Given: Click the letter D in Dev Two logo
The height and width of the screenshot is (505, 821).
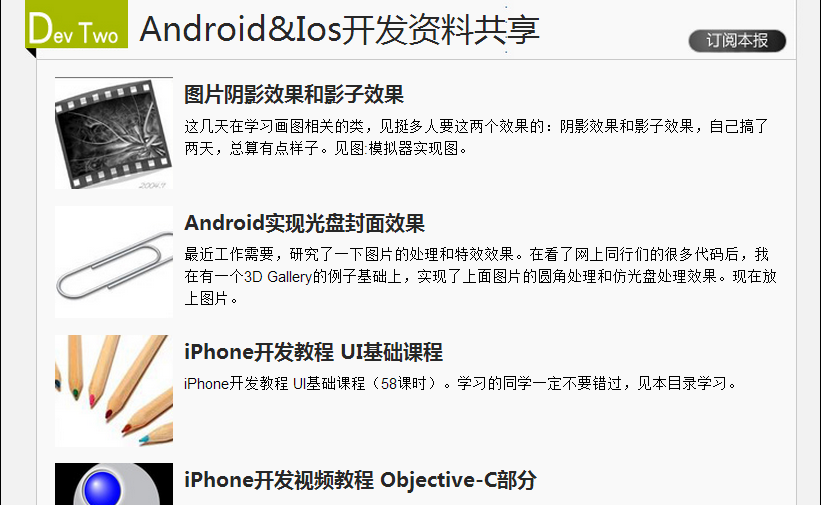Looking at the screenshot, I should (41, 28).
